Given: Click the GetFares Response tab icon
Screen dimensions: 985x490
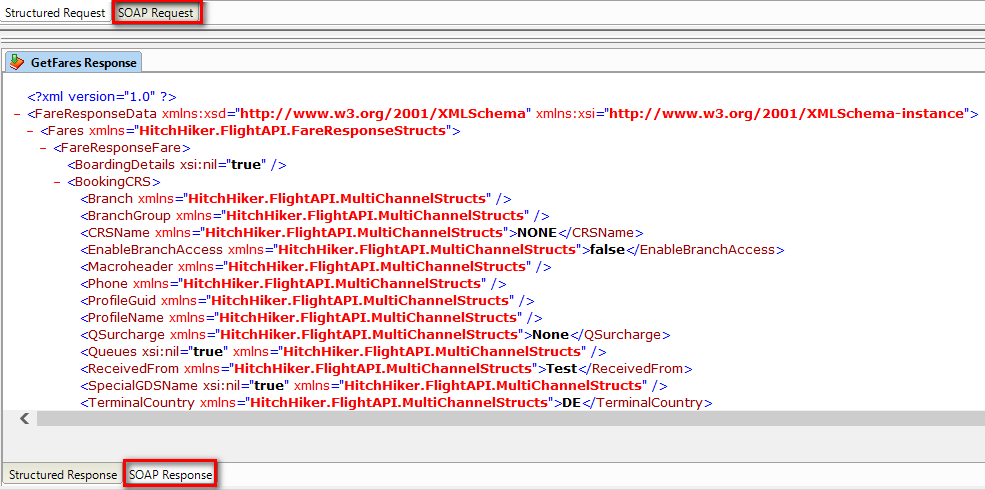Looking at the screenshot, I should point(17,62).
